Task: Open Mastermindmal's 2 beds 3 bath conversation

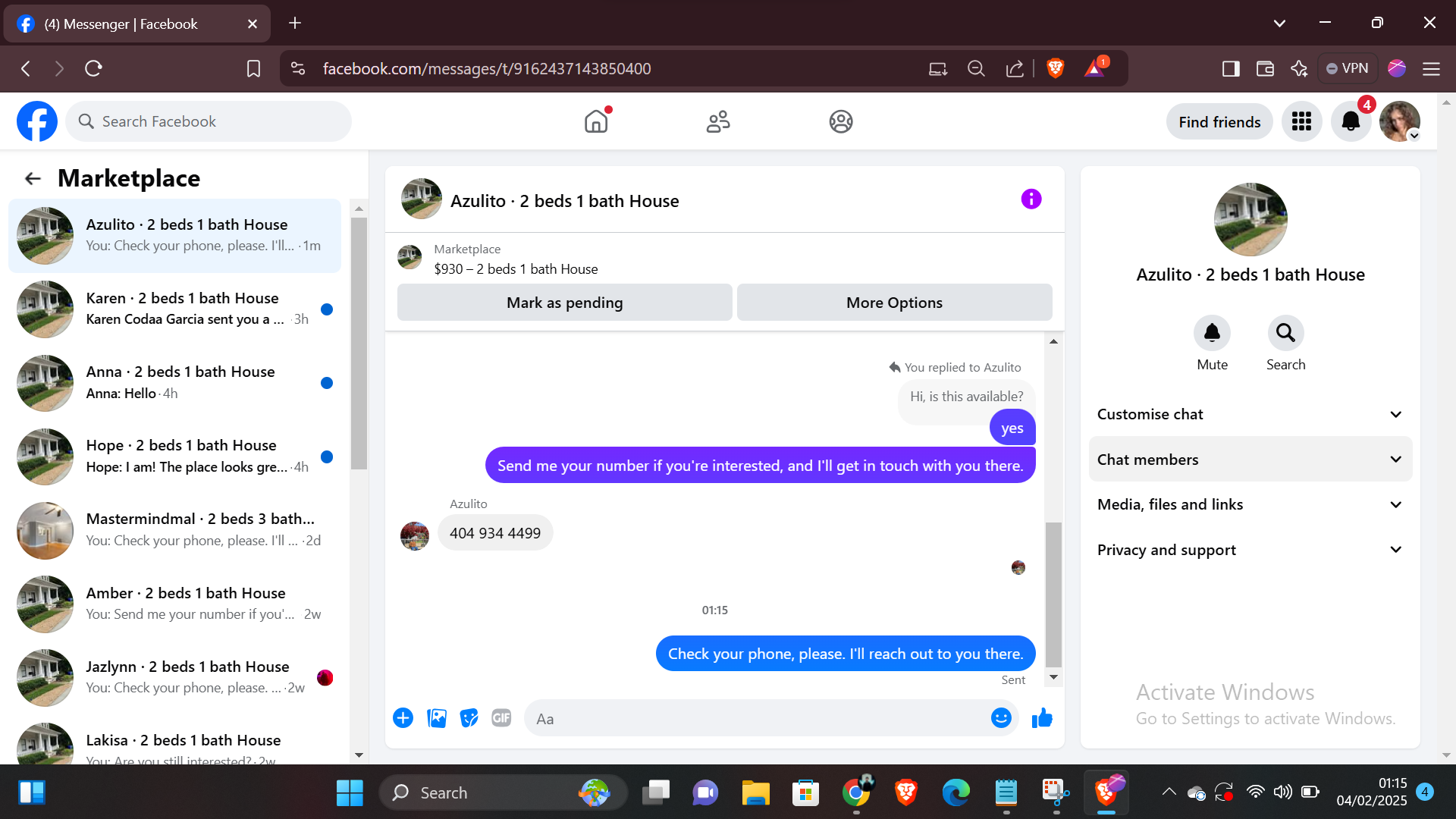Action: click(x=174, y=530)
